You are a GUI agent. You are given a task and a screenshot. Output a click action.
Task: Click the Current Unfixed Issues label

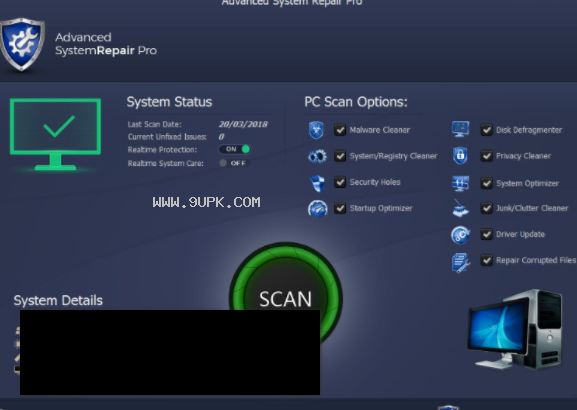point(167,137)
